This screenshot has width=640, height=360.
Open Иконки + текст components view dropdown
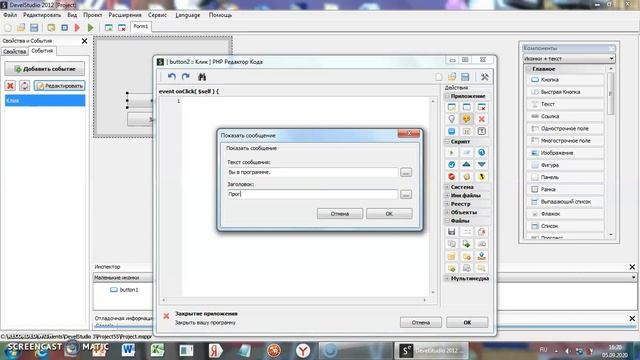[x=569, y=58]
